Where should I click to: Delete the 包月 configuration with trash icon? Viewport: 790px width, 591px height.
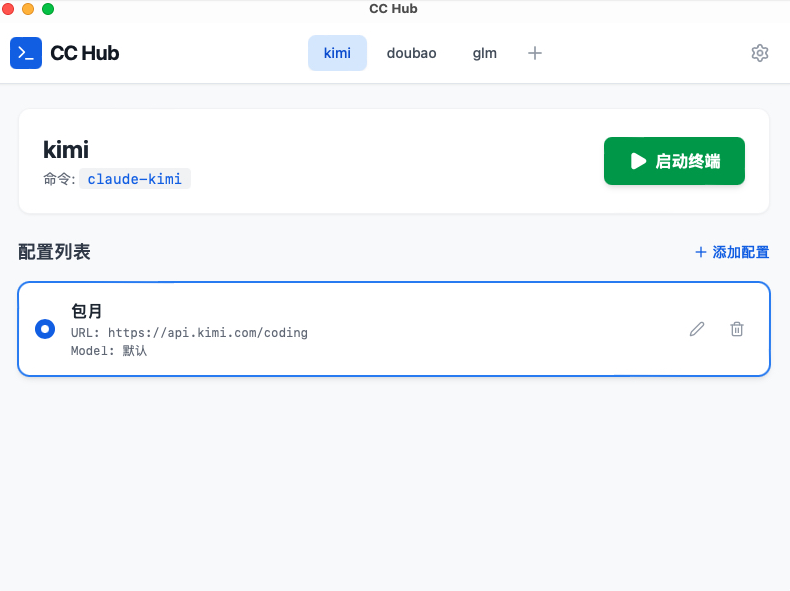tap(737, 329)
